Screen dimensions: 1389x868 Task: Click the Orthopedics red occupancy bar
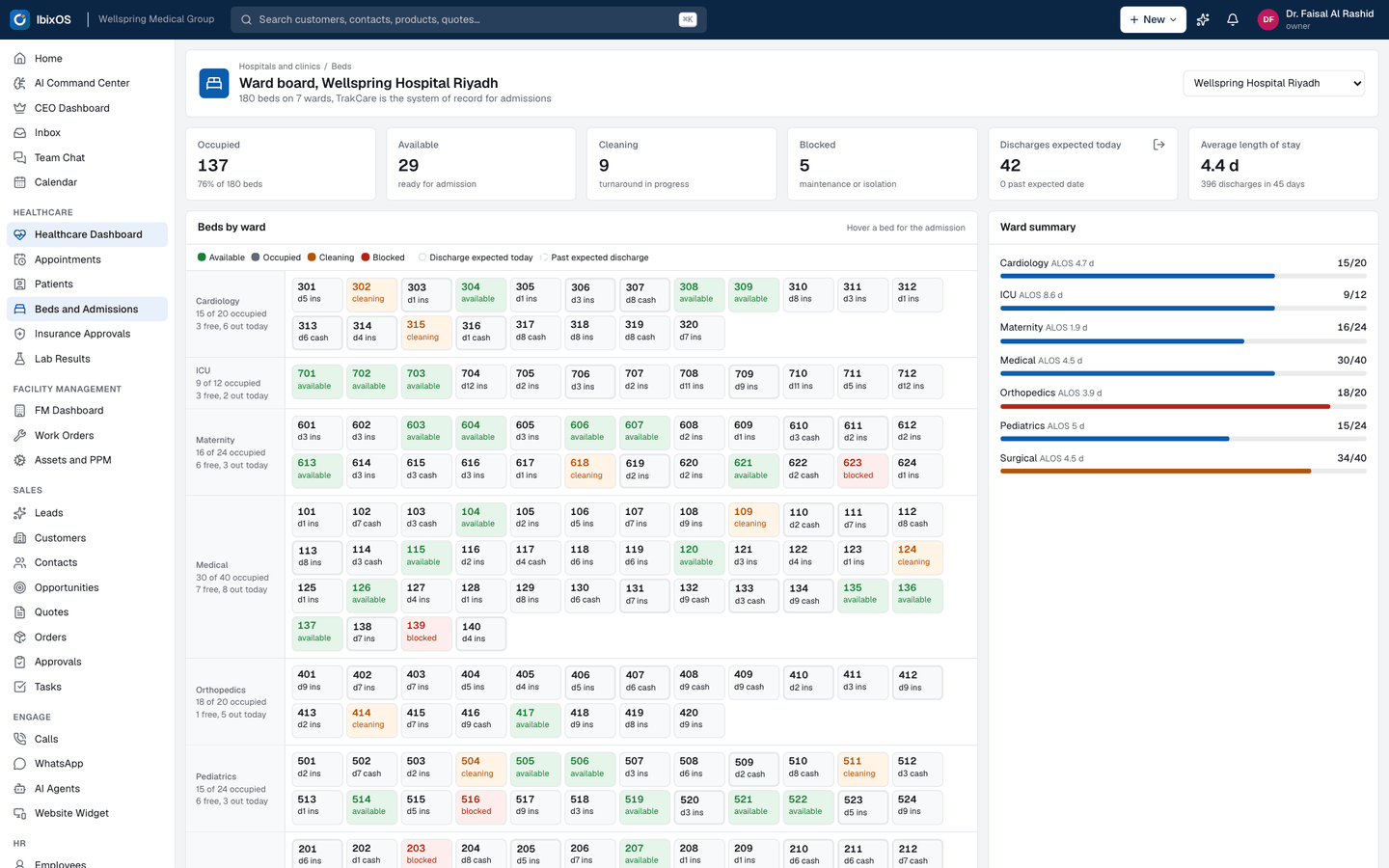click(x=1184, y=406)
